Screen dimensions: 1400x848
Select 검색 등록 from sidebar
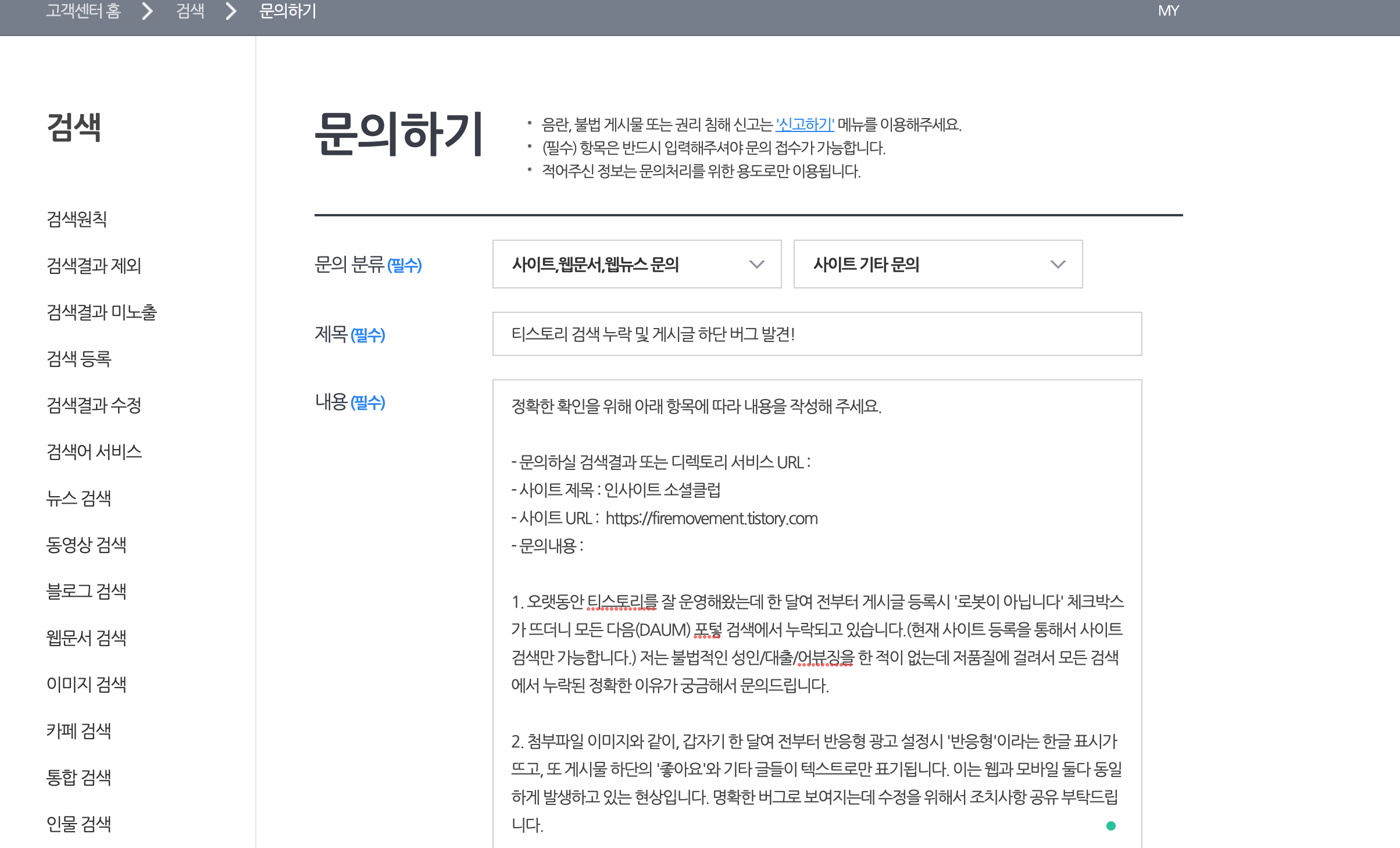coord(78,359)
